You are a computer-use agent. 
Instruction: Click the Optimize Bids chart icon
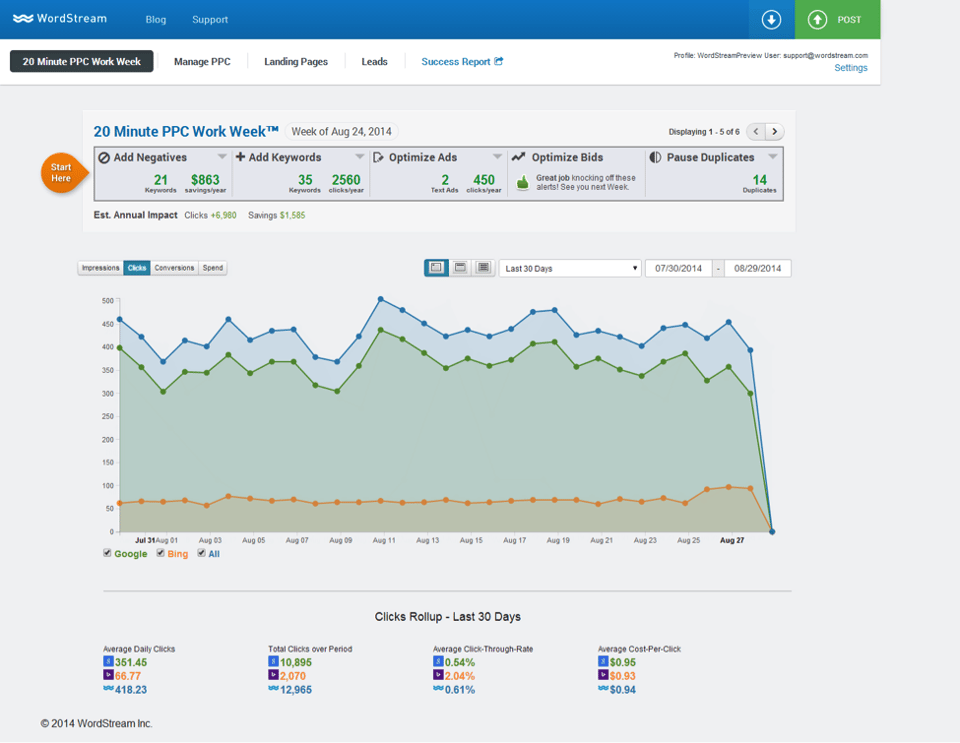[518, 157]
